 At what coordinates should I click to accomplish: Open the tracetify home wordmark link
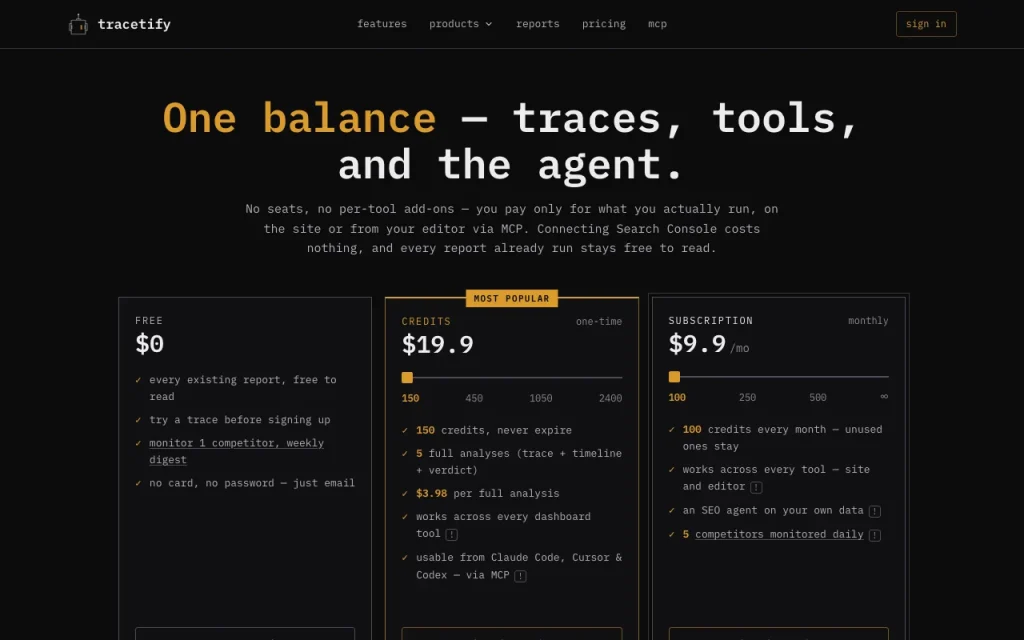click(x=134, y=24)
